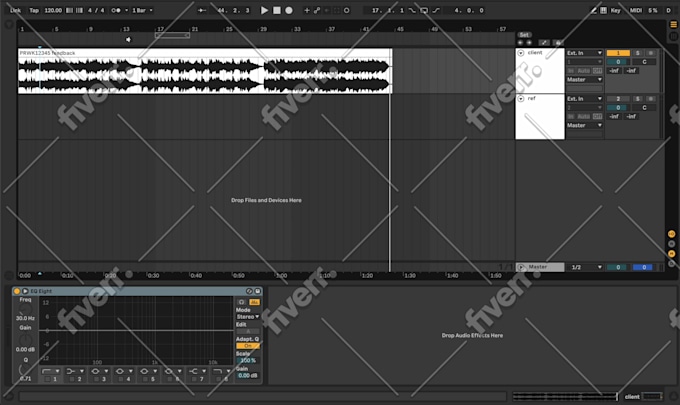Click EQ Eight Scale 100 % field
680x405 pixels.
tap(248, 361)
